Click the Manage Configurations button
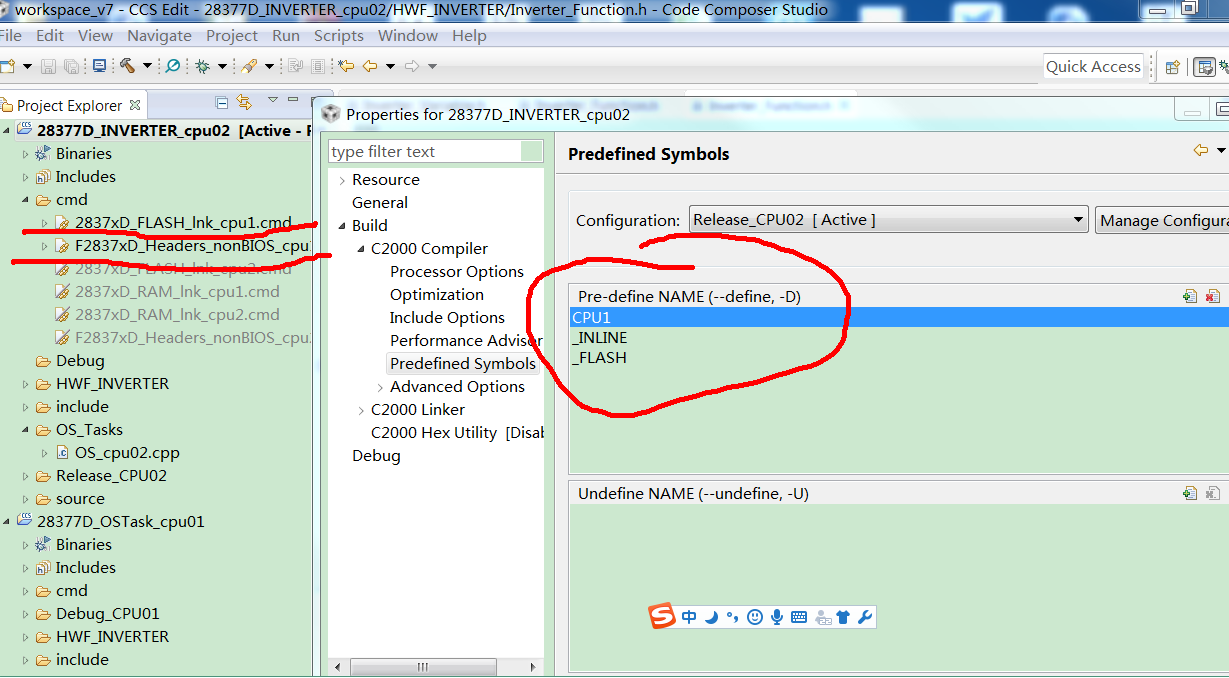Screen dimensions: 1229x678 pyautogui.click(x=1162, y=220)
